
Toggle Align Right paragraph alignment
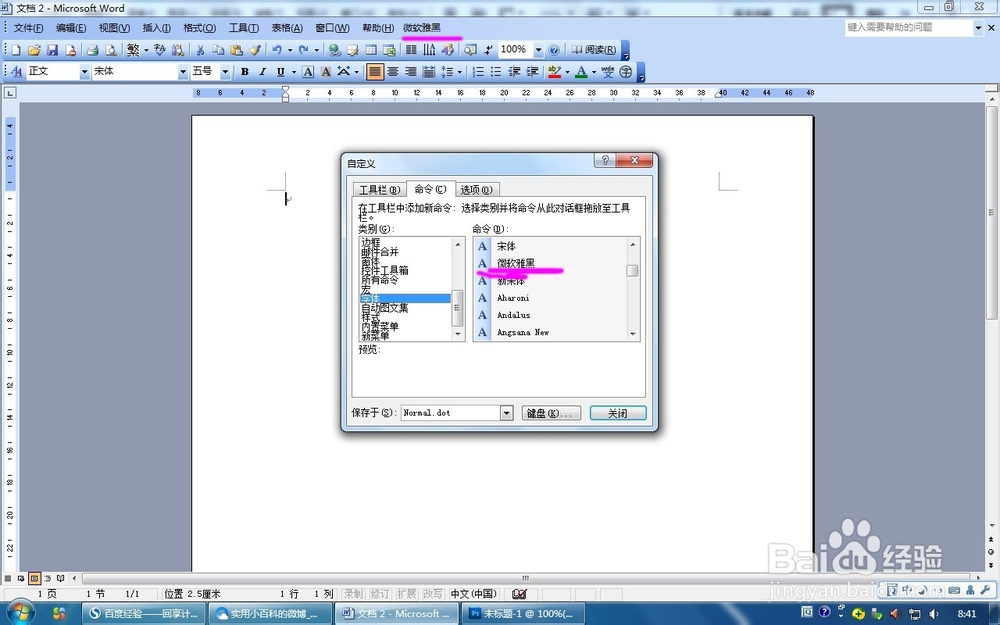(411, 71)
